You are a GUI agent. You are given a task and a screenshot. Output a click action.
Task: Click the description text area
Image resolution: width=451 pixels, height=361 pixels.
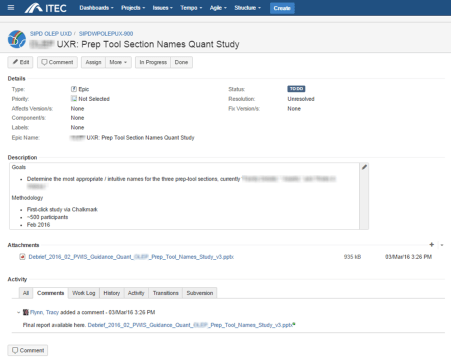pos(184,196)
